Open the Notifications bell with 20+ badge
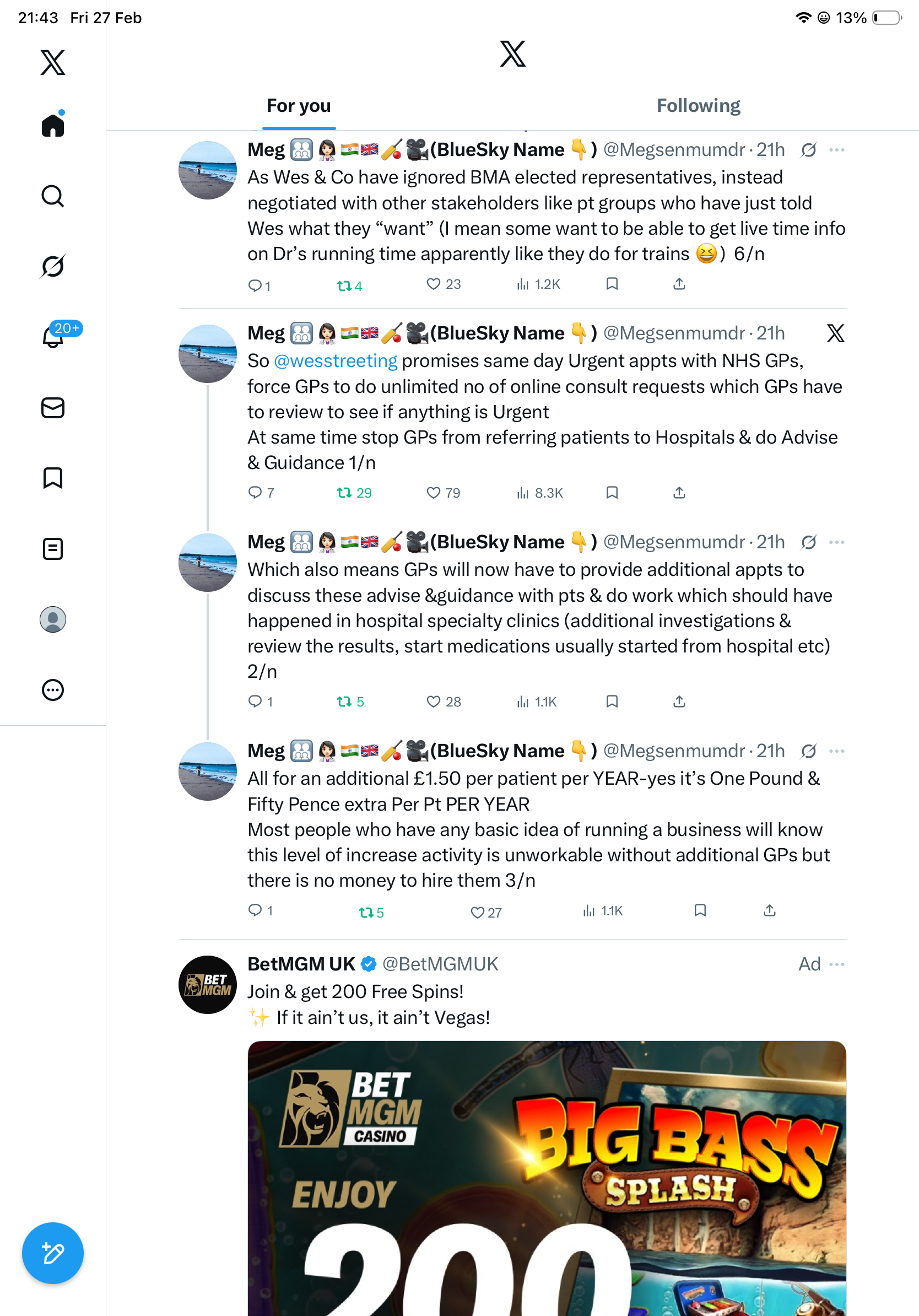Screen dimensions: 919x1316 53,337
